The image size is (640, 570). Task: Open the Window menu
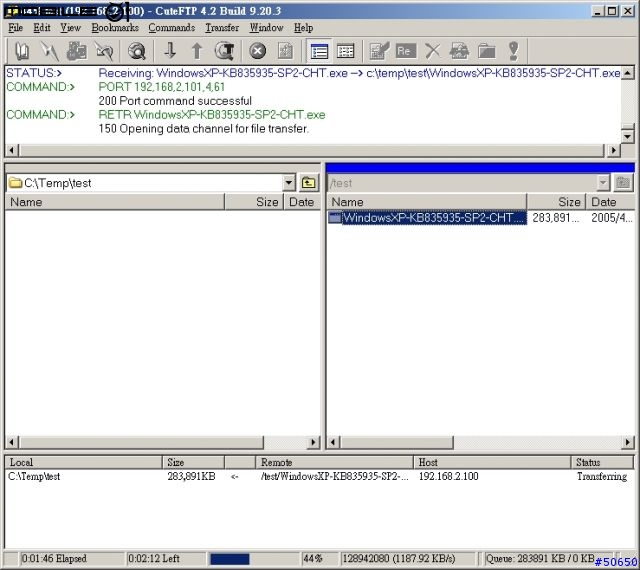click(266, 28)
